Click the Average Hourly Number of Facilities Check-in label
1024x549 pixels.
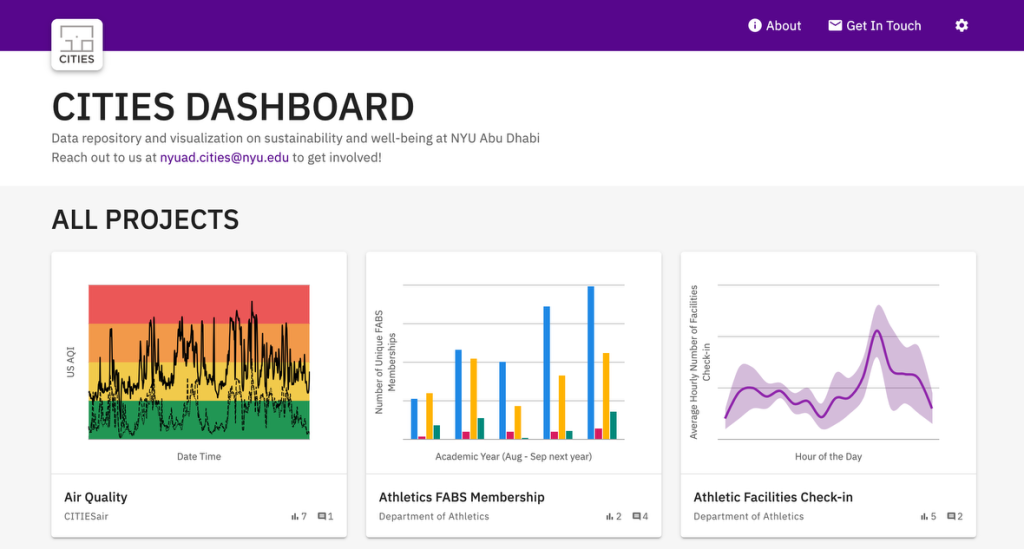(700, 362)
